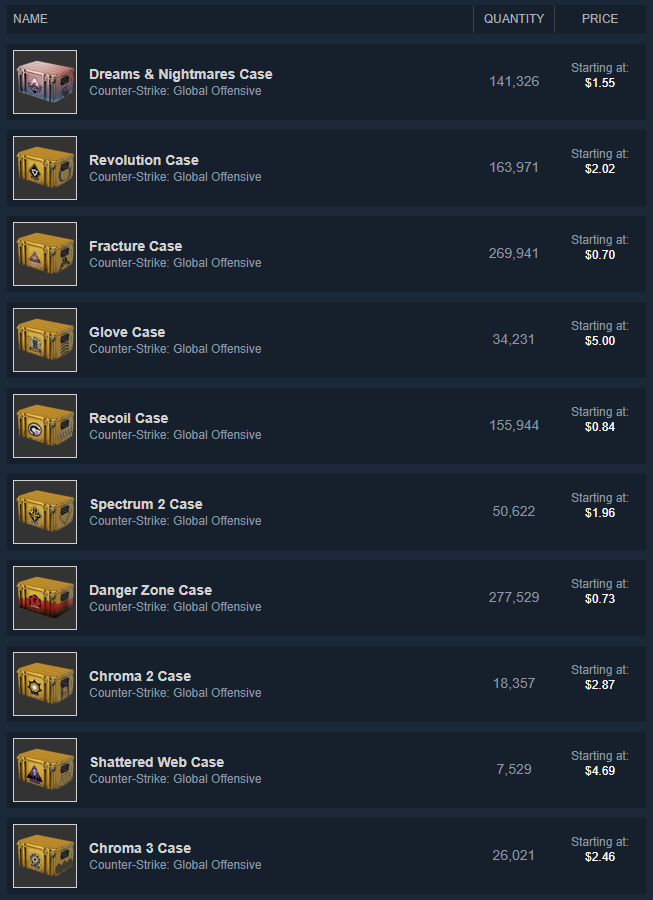This screenshot has width=653, height=900.
Task: Open the Dreams & Nightmares Case title link
Action: click(181, 74)
